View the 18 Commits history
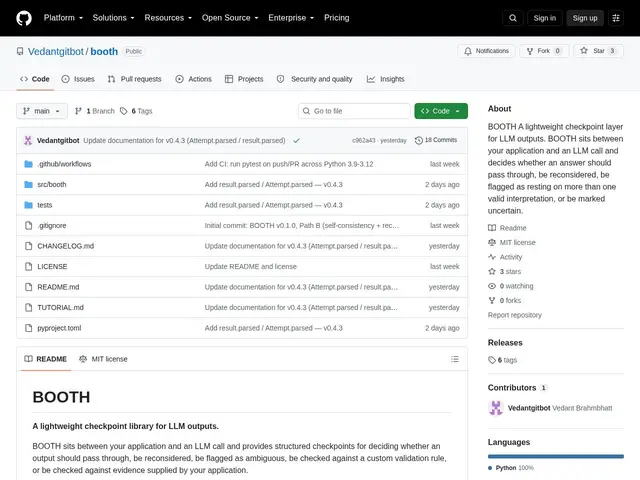Screen dimensions: 640x480 tap(436, 140)
